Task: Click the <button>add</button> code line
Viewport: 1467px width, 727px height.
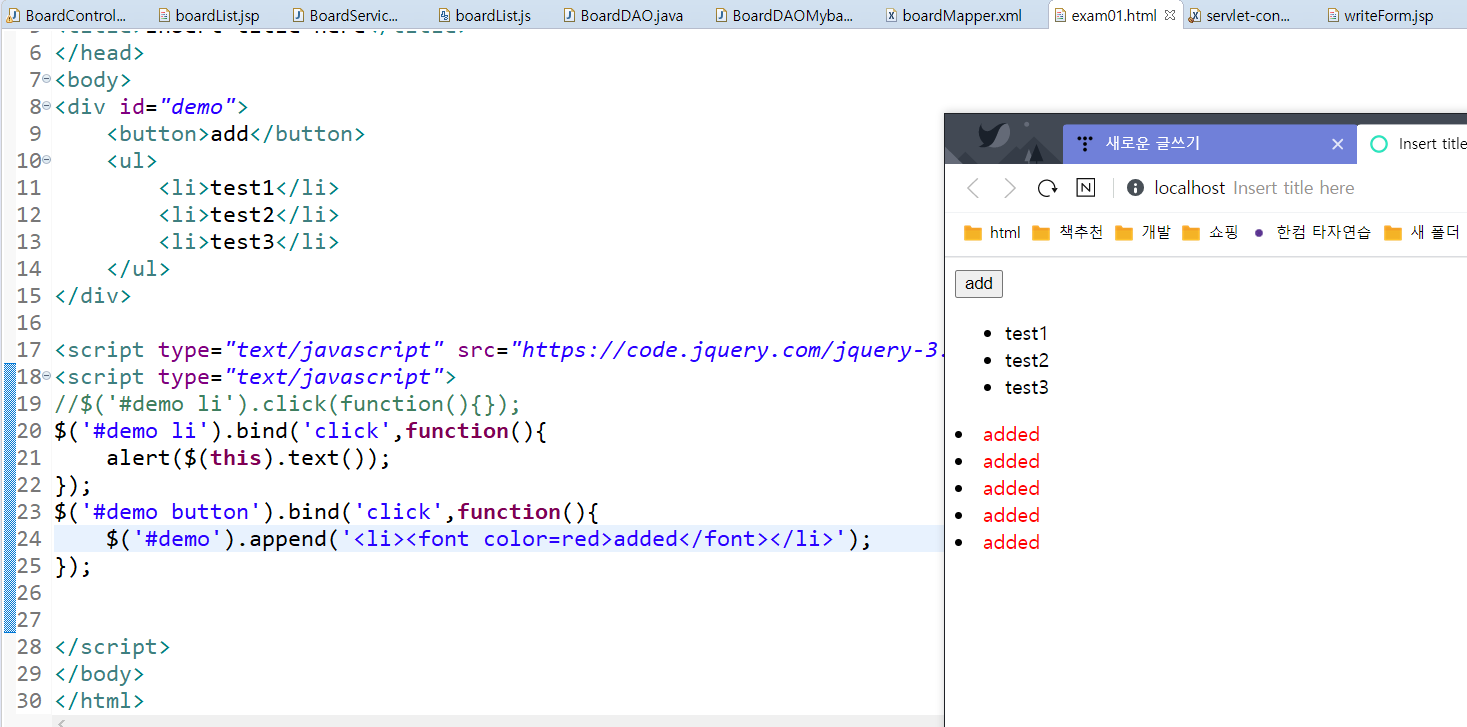Action: (x=236, y=134)
